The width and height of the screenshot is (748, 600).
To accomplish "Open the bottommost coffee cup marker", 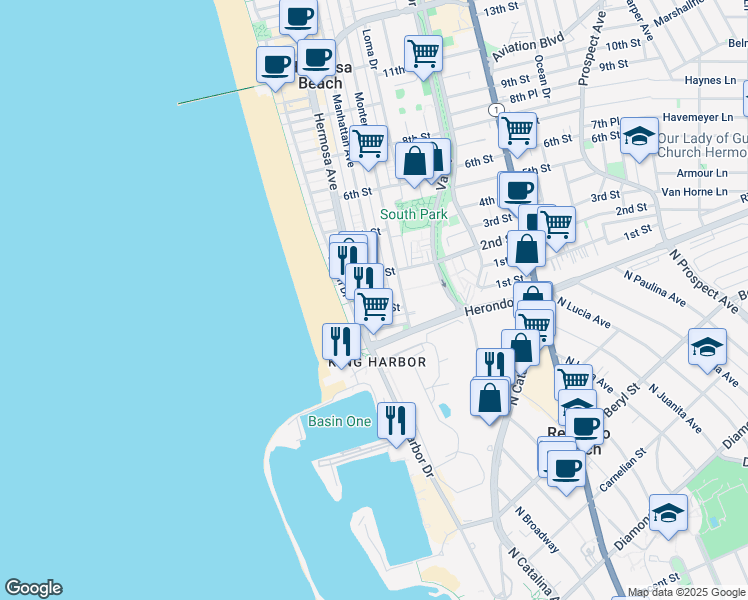I will 566,468.
